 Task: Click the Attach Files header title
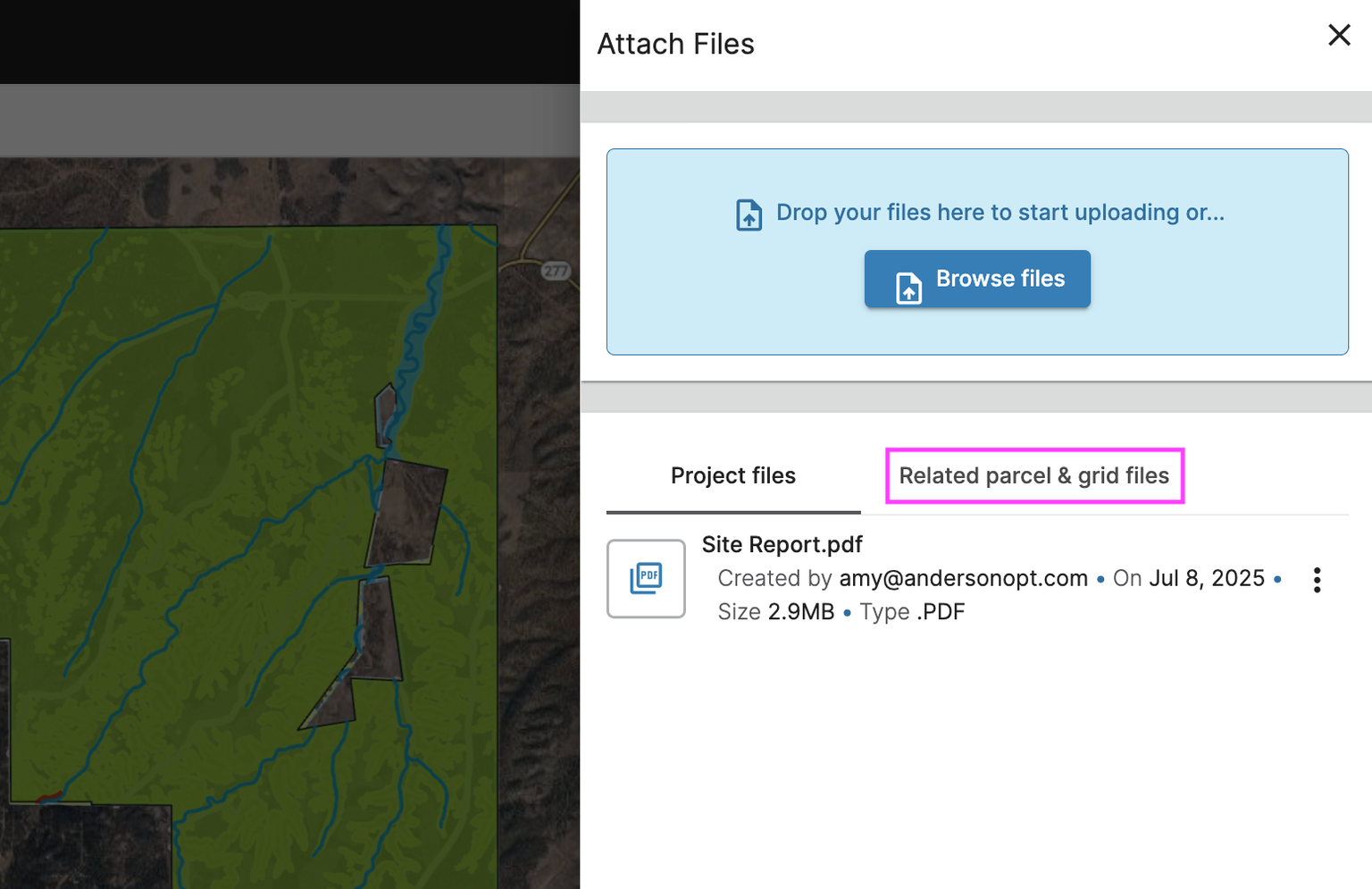[675, 43]
